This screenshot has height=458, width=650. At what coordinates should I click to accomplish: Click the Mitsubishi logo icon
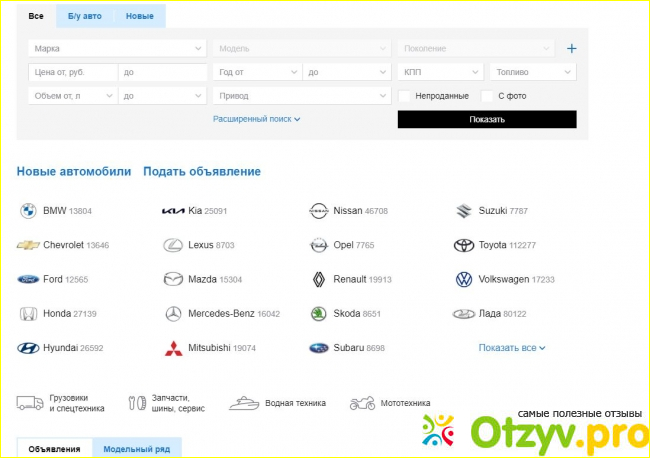coord(173,348)
